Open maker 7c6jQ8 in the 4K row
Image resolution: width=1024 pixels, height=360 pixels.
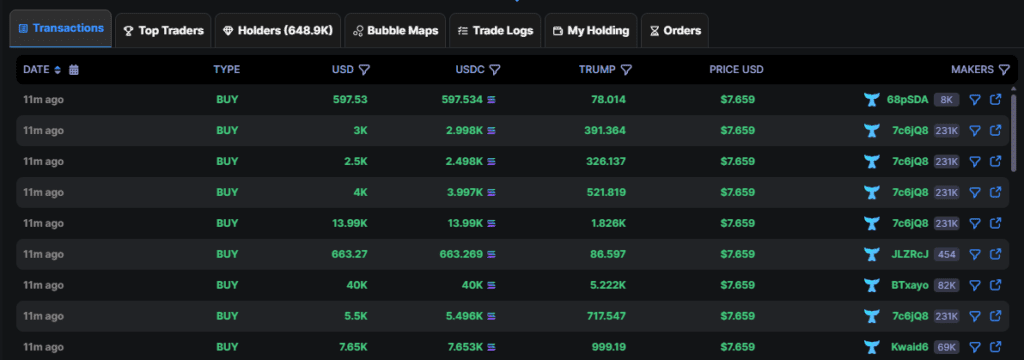910,192
